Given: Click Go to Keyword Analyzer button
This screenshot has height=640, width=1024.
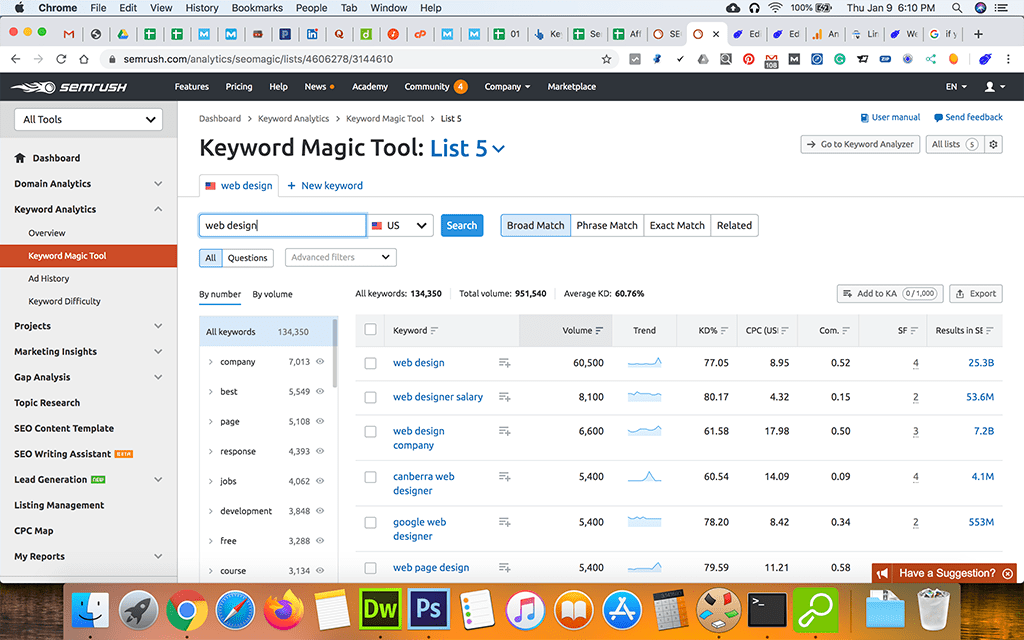Looking at the screenshot, I should pyautogui.click(x=860, y=144).
